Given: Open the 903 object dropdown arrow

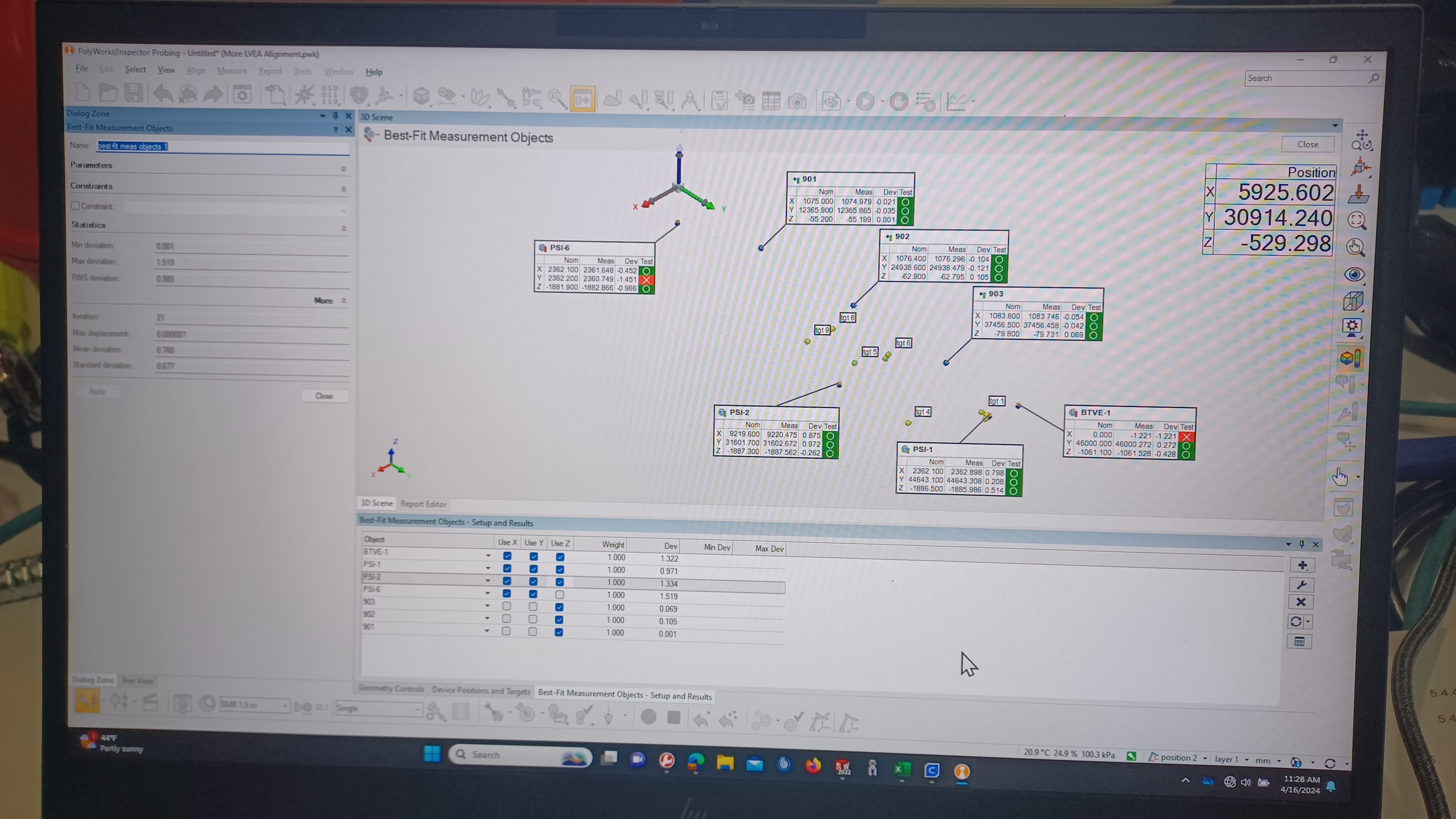Looking at the screenshot, I should tap(487, 605).
